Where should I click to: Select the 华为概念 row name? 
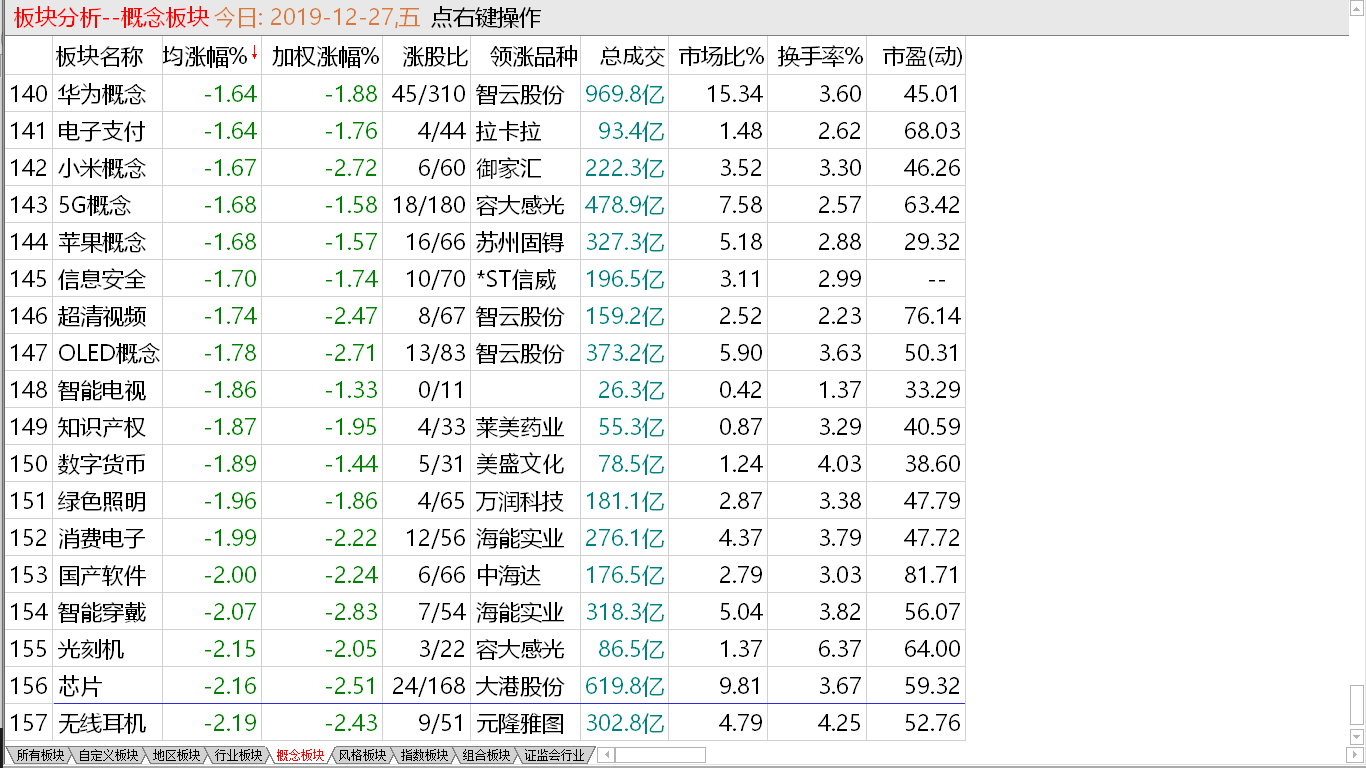[x=101, y=94]
